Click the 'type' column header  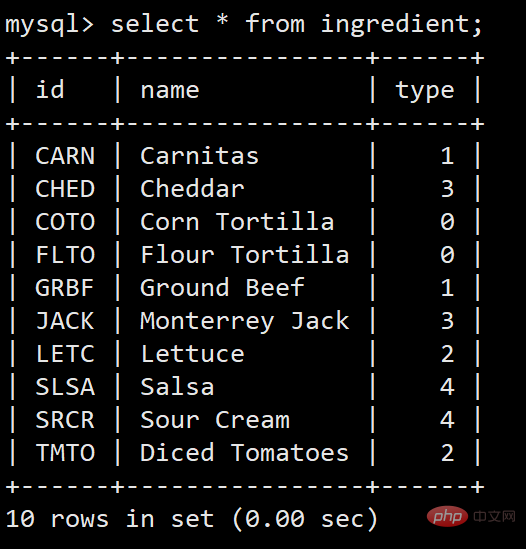point(425,91)
